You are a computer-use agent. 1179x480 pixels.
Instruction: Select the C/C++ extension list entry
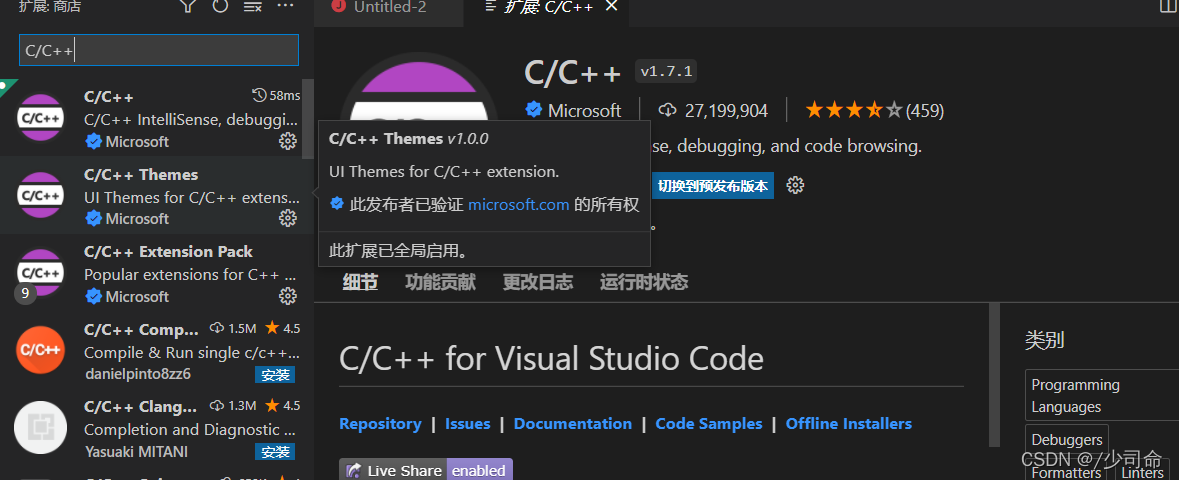[x=156, y=118]
